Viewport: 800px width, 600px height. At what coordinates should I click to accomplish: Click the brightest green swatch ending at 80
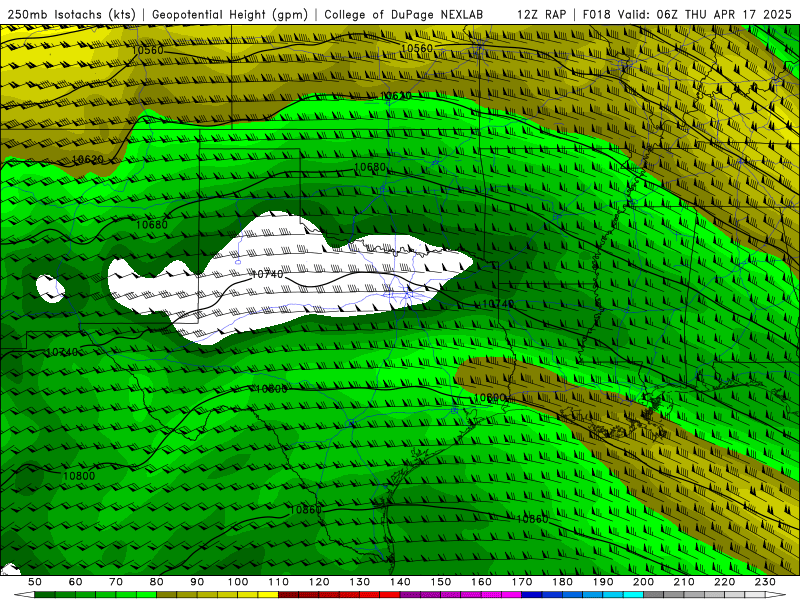[146, 594]
